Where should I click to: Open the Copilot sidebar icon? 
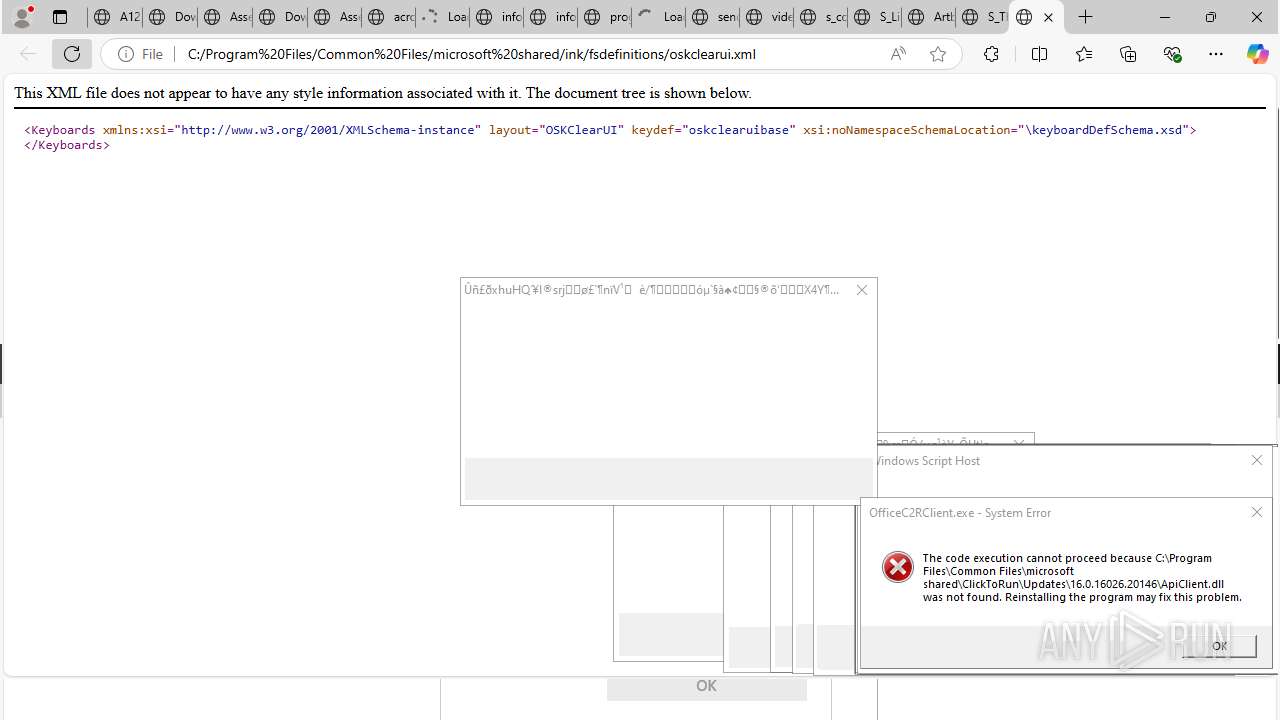click(1257, 54)
